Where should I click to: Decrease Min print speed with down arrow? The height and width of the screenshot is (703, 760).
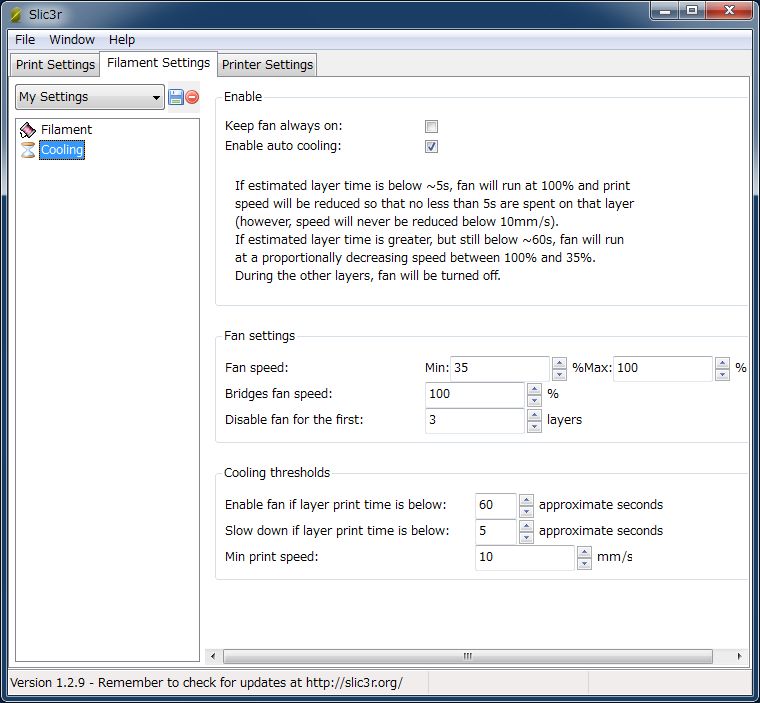click(584, 564)
